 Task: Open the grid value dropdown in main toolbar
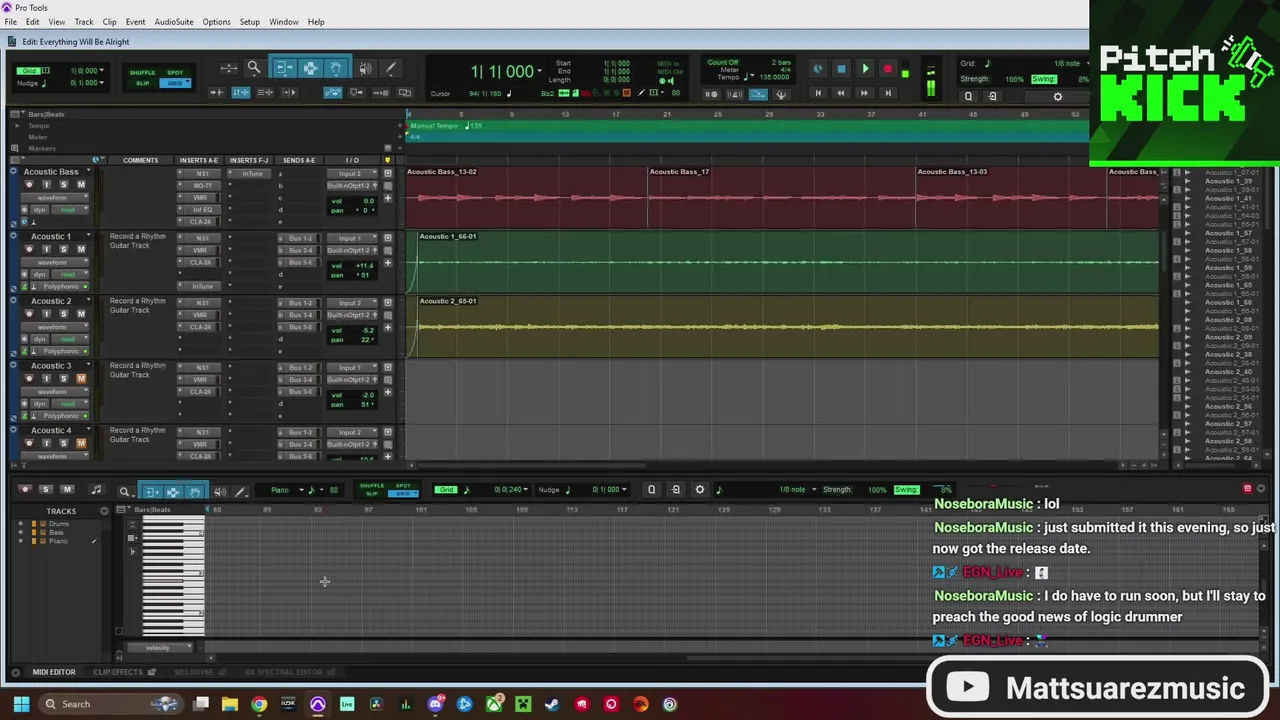[102, 71]
